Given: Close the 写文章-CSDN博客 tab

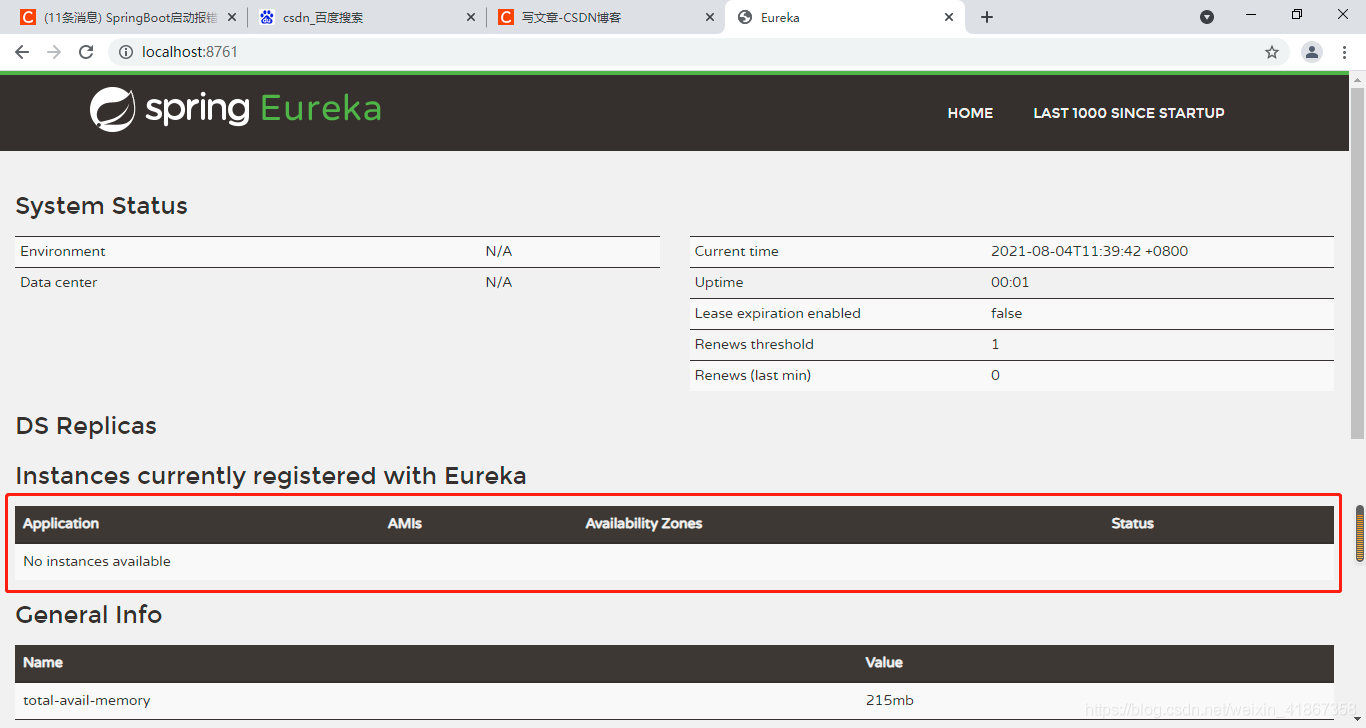Looking at the screenshot, I should 710,17.
